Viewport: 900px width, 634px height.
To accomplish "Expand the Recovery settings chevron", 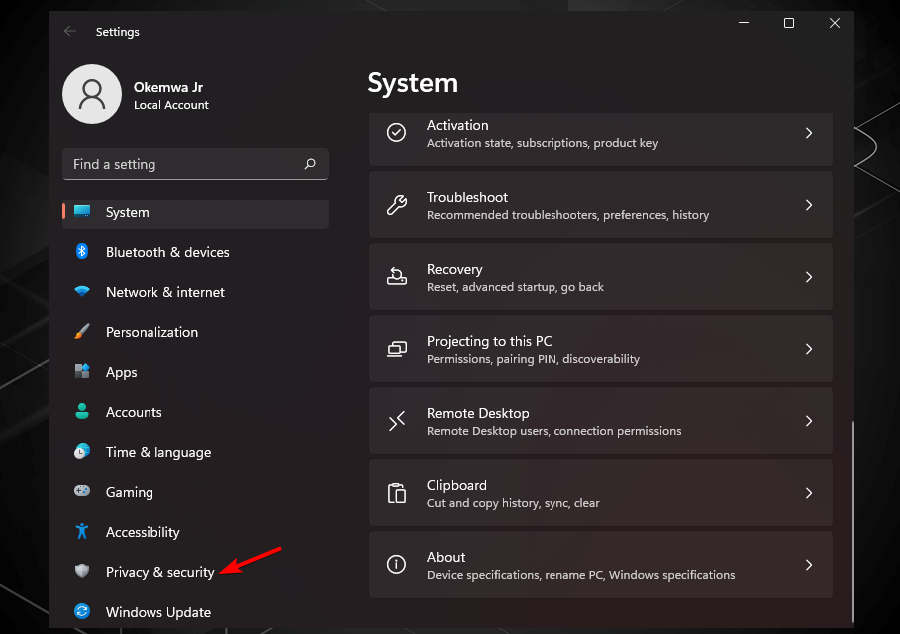I will 809,277.
